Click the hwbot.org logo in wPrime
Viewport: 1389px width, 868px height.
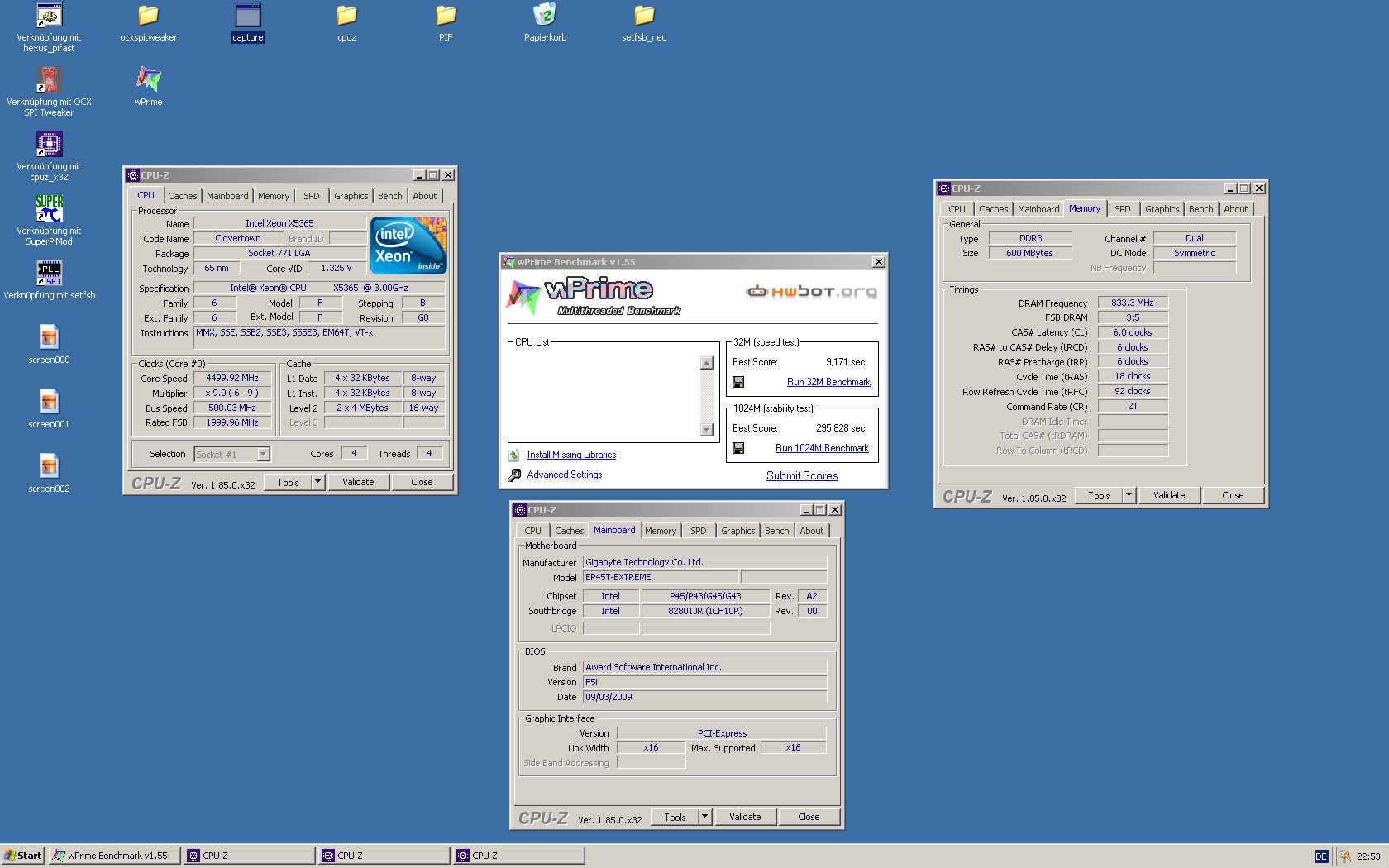pos(810,291)
